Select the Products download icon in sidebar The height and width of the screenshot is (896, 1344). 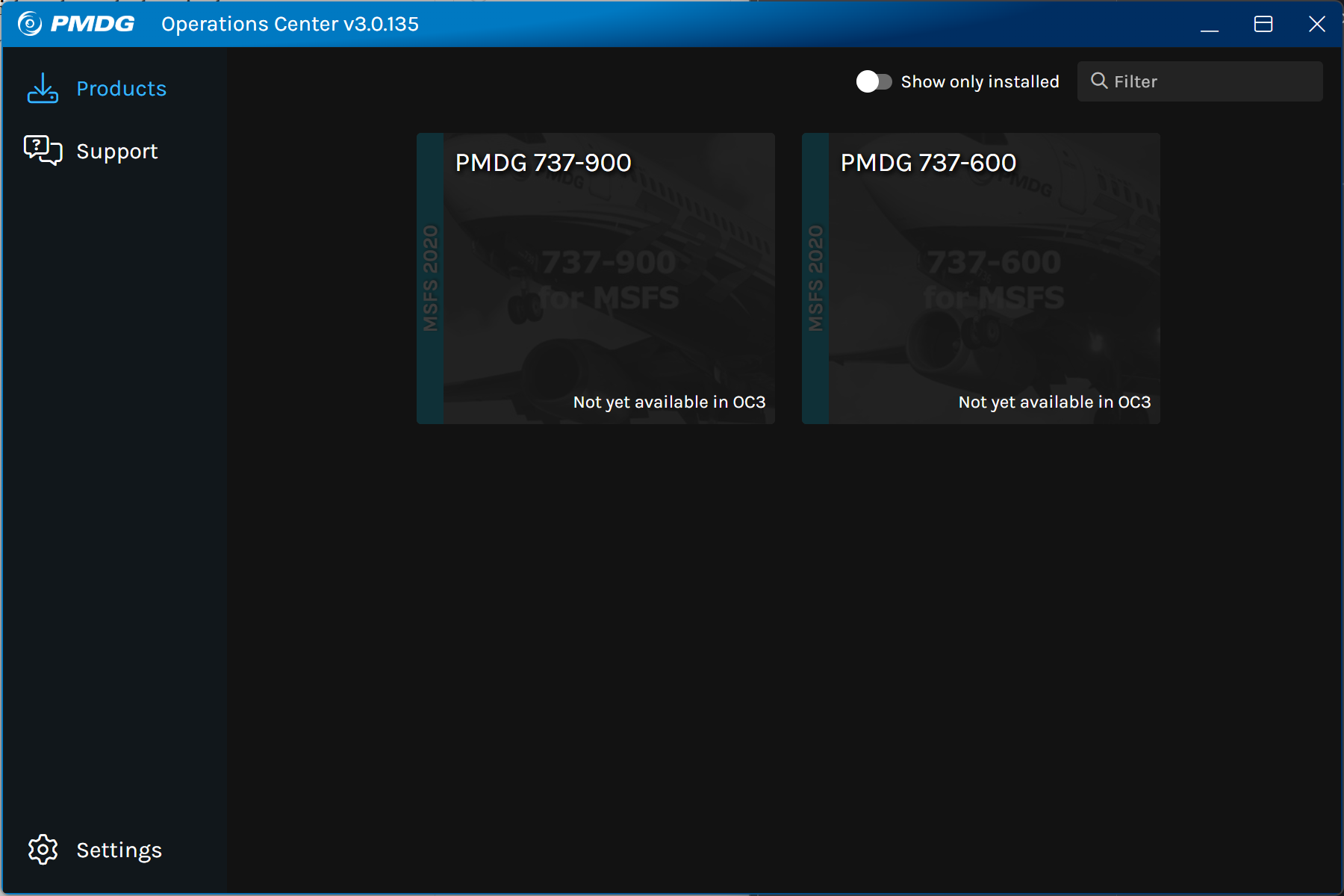pyautogui.click(x=43, y=87)
